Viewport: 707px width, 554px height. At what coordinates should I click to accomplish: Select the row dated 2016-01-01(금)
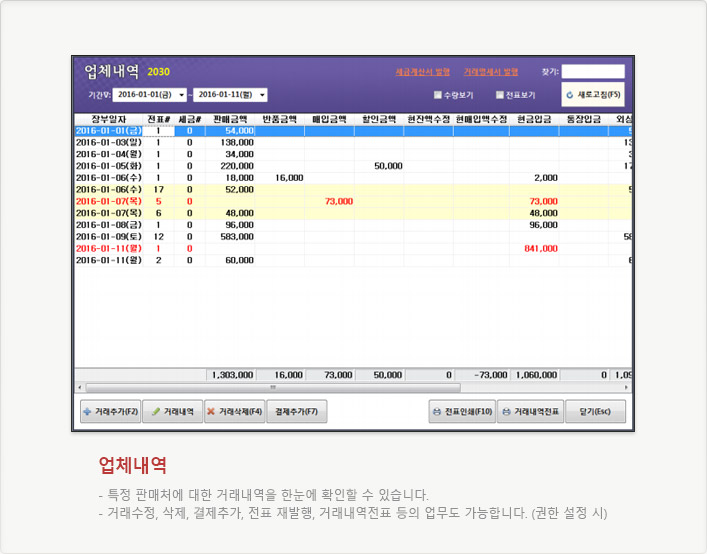tap(353, 131)
